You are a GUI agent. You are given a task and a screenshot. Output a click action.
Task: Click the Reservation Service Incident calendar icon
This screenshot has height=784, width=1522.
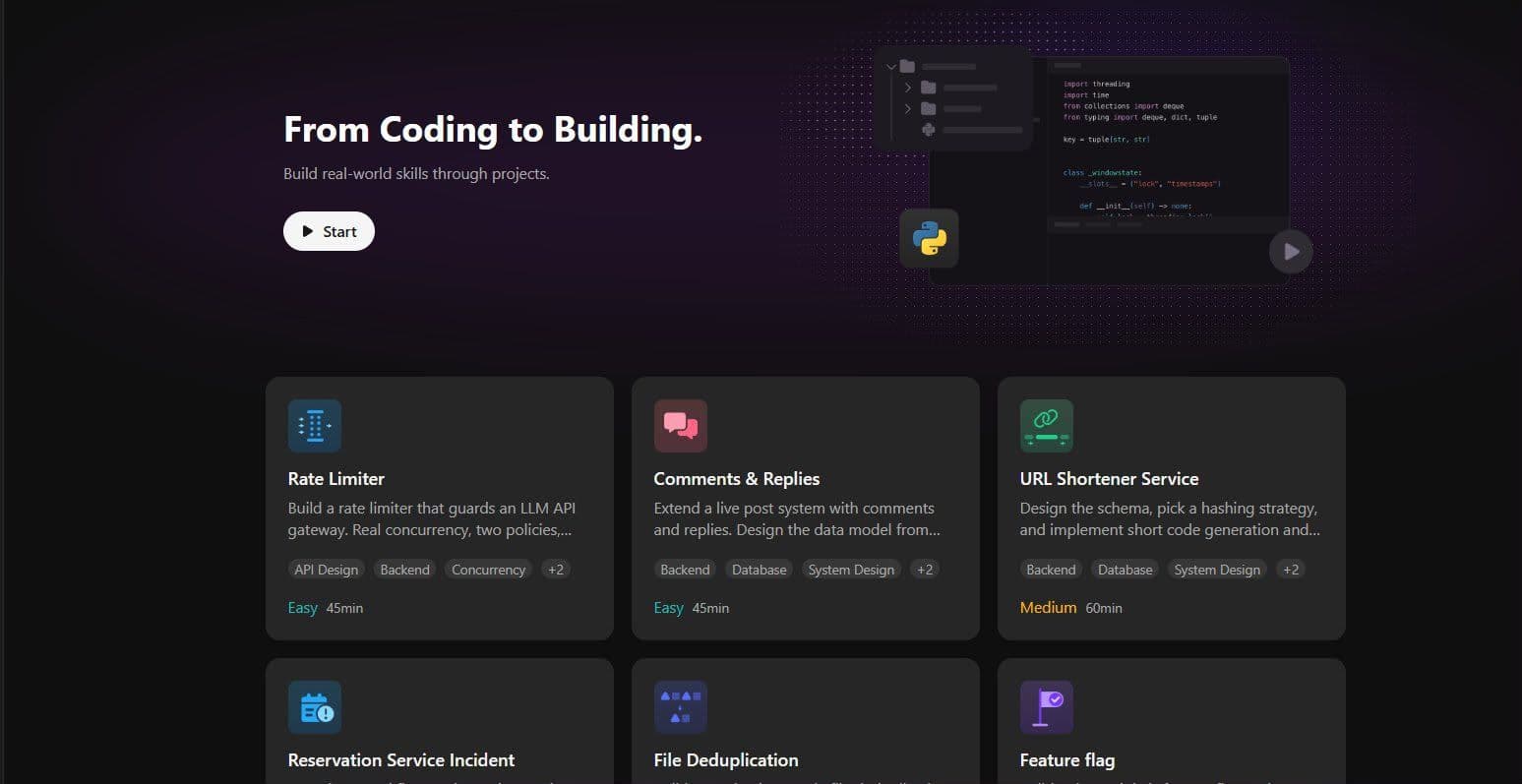coord(315,707)
